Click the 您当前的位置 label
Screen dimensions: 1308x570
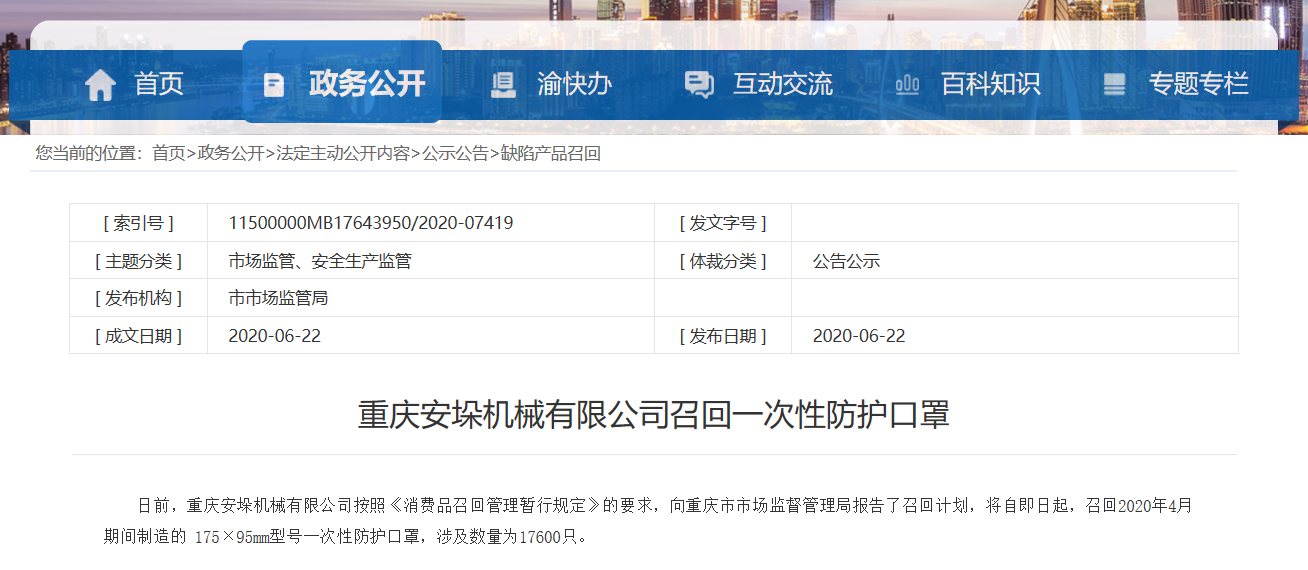click(x=89, y=154)
